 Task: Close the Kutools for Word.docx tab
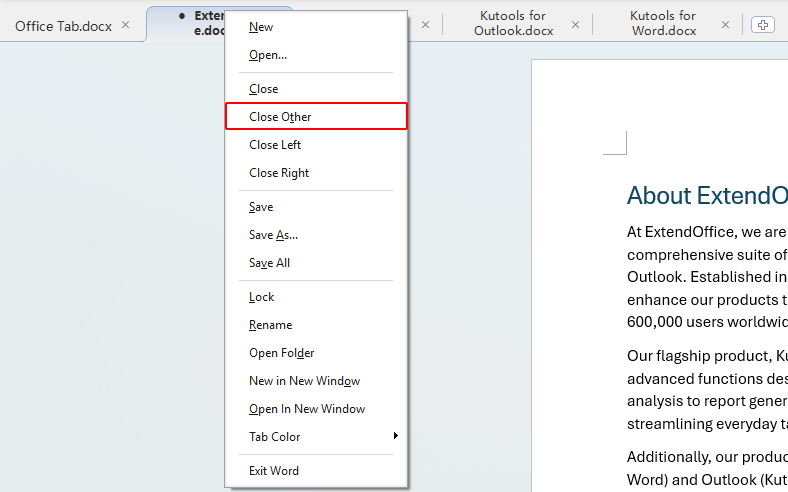(x=725, y=25)
